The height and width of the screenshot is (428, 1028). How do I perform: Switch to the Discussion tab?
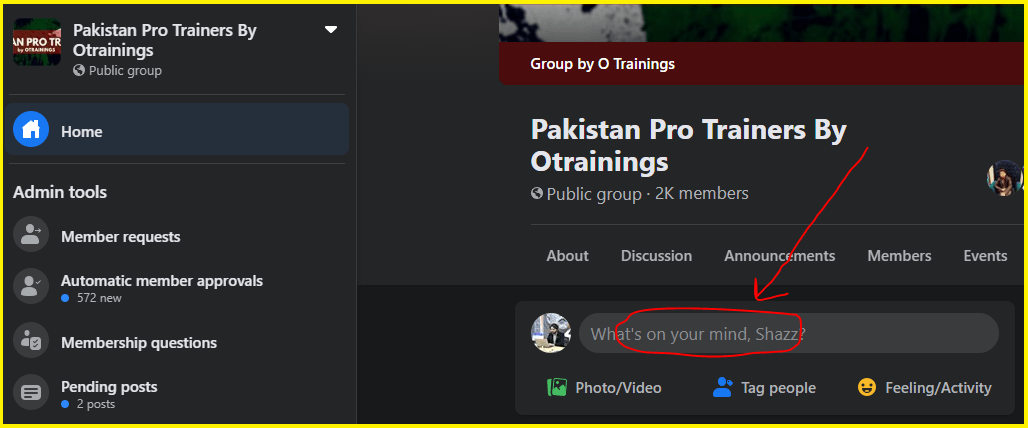[656, 256]
